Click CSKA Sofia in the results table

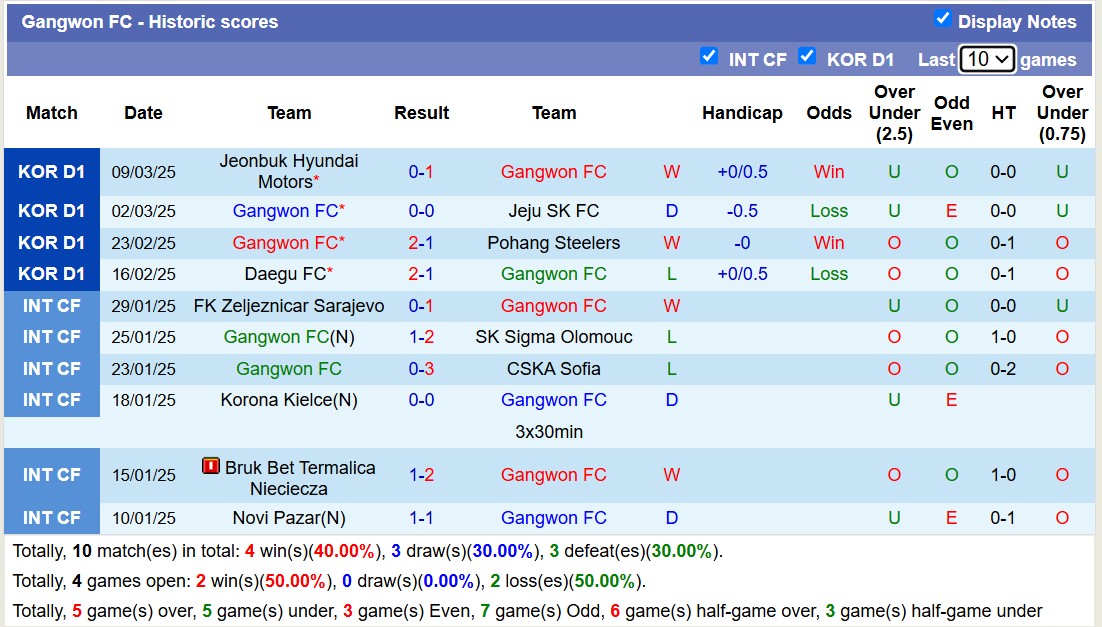pos(554,368)
